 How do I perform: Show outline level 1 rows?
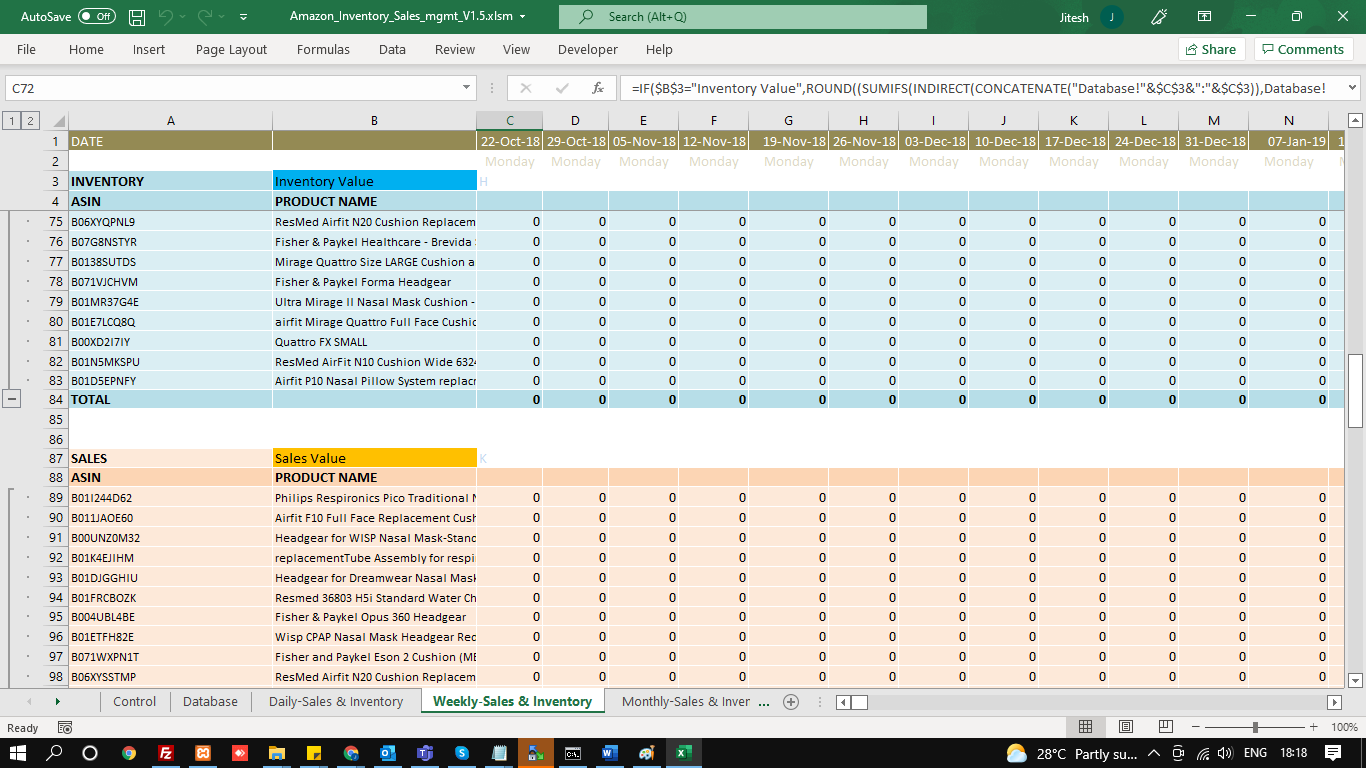click(x=12, y=121)
